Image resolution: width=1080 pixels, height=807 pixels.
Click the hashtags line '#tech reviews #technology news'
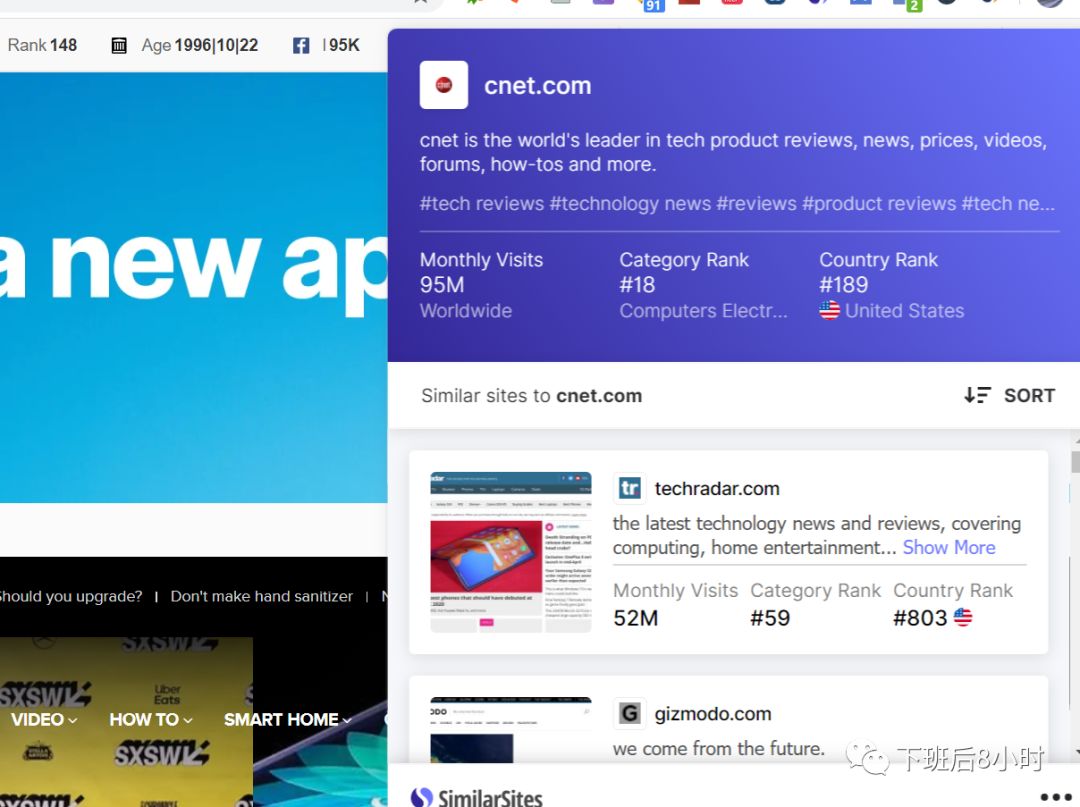pos(737,204)
